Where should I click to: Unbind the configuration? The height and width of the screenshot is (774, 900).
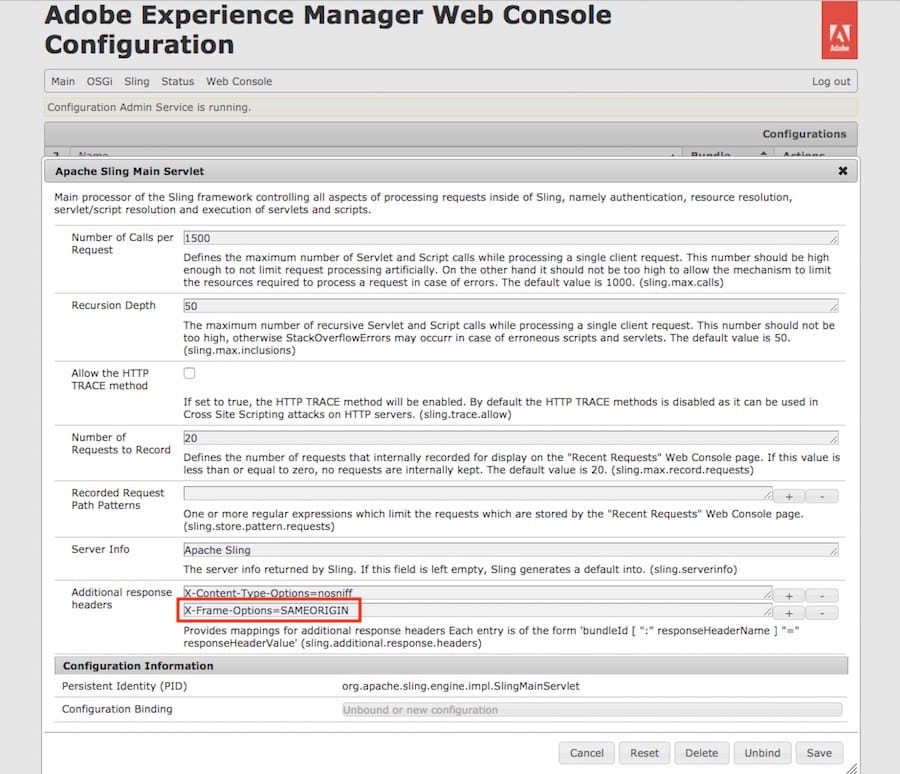(762, 753)
